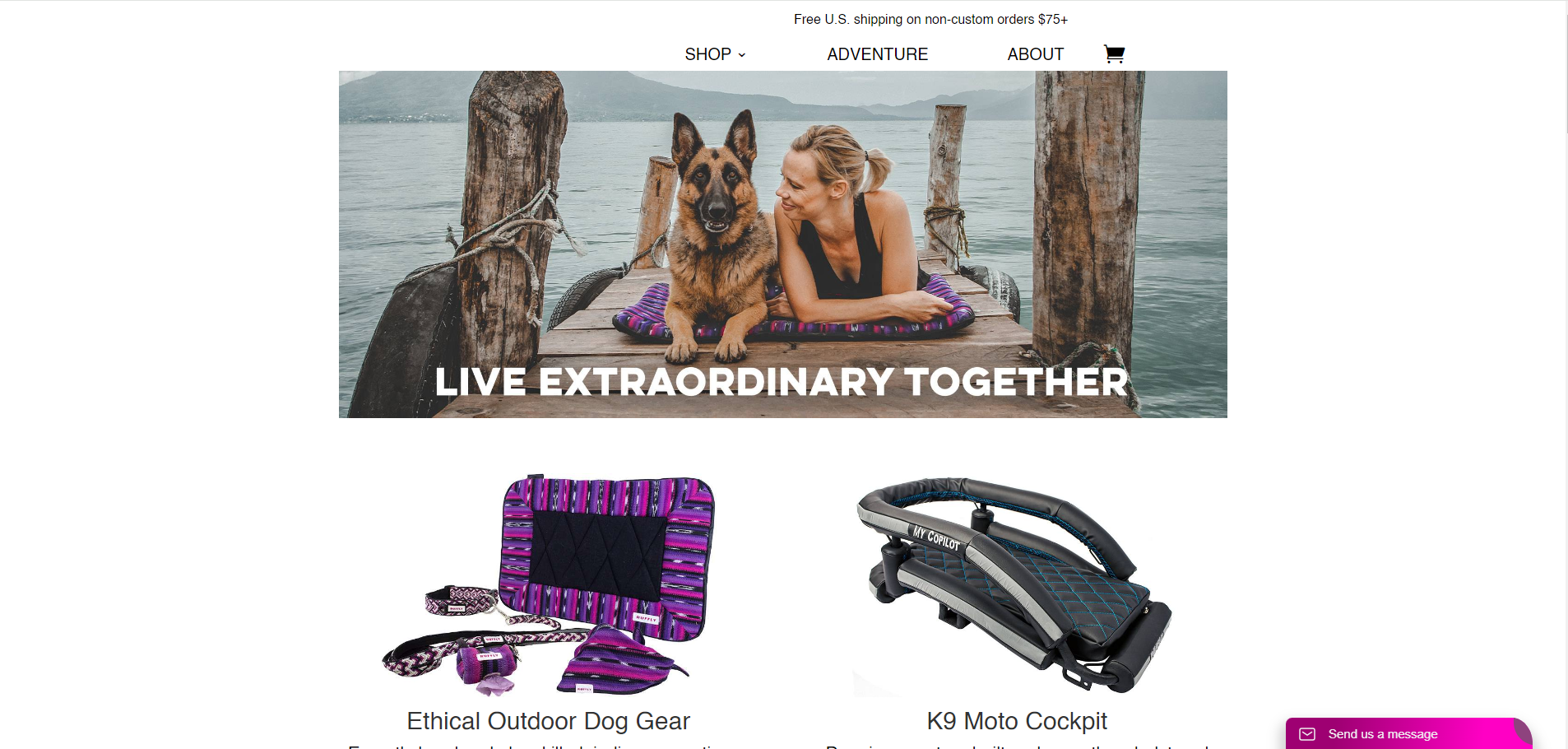Image resolution: width=1568 pixels, height=749 pixels.
Task: Click the LIVE EXTRAORDINARY TOGETHER headline
Action: (782, 382)
